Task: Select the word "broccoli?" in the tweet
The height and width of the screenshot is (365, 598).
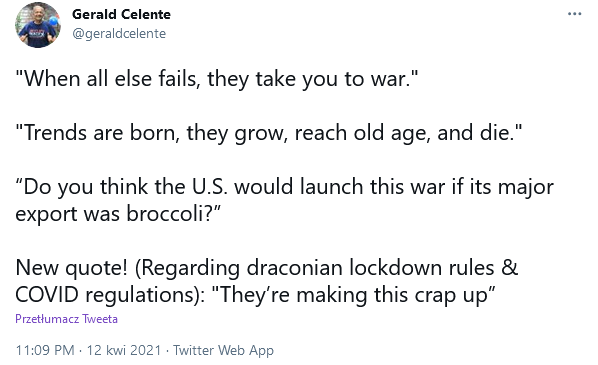Action: click(174, 214)
